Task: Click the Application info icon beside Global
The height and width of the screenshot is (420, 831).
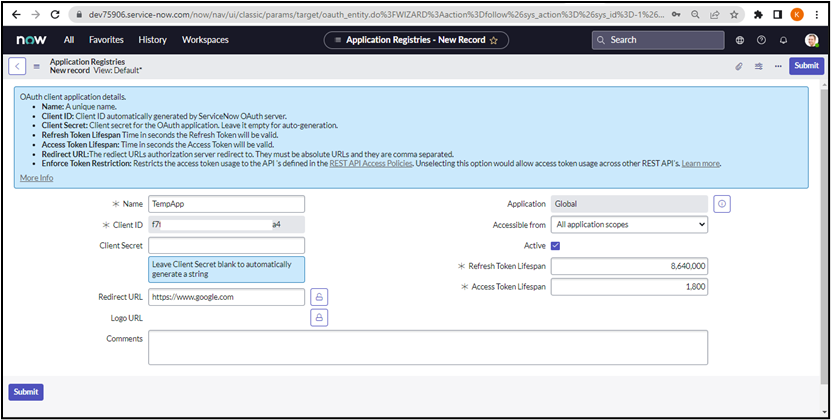Action: [723, 203]
